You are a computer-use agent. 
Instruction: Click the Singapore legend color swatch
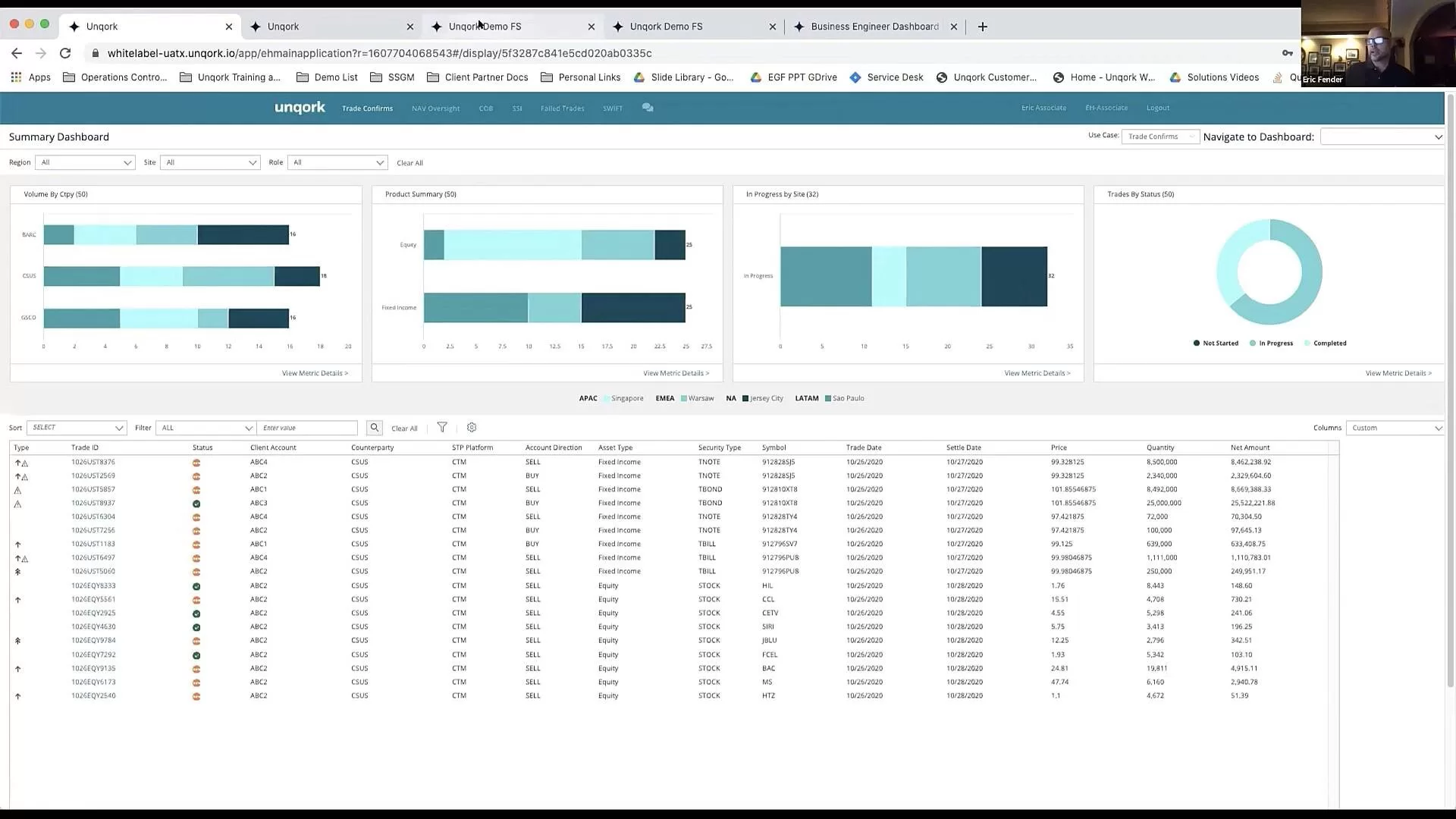[x=607, y=398]
